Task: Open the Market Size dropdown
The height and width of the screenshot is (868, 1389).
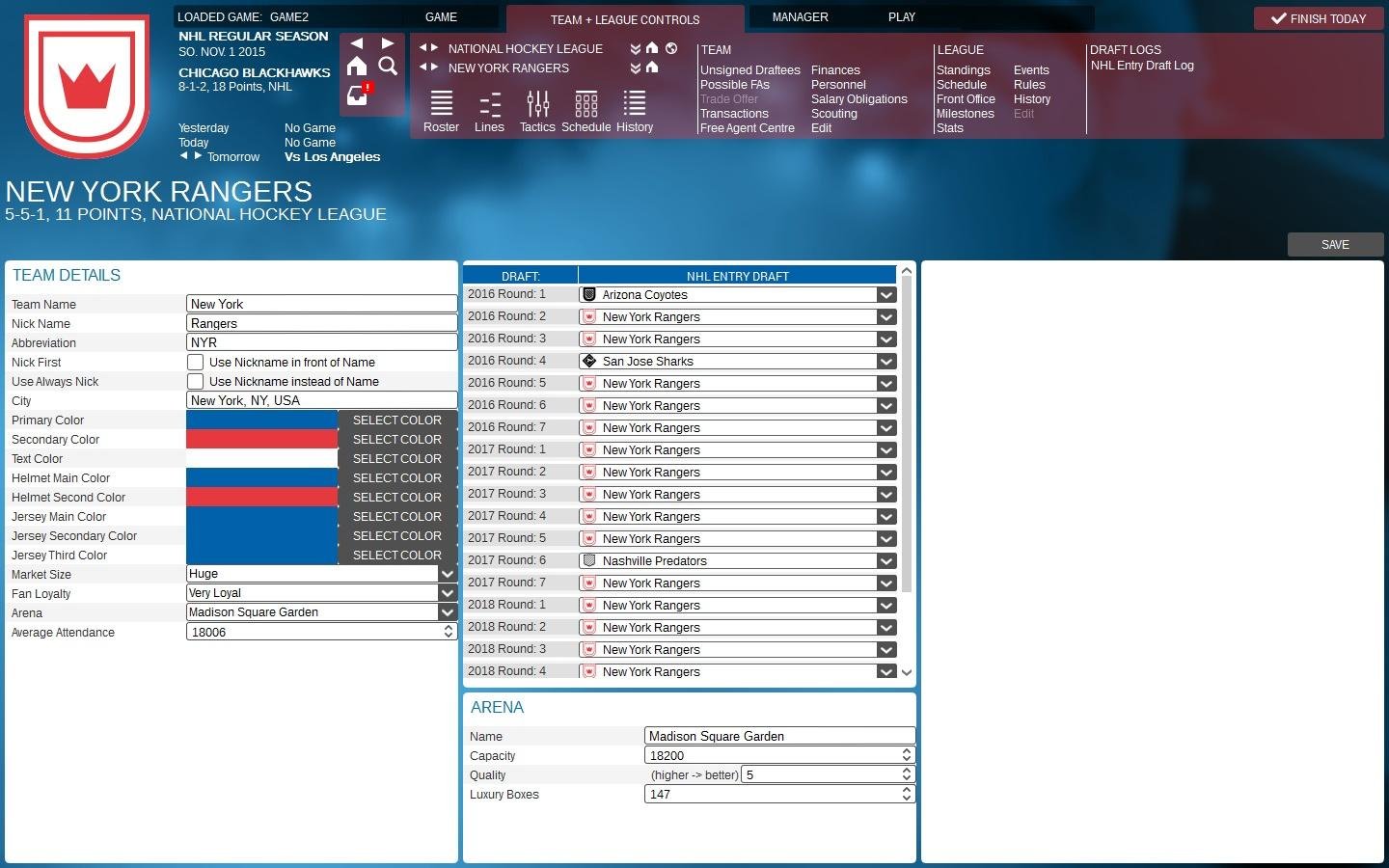Action: click(447, 573)
